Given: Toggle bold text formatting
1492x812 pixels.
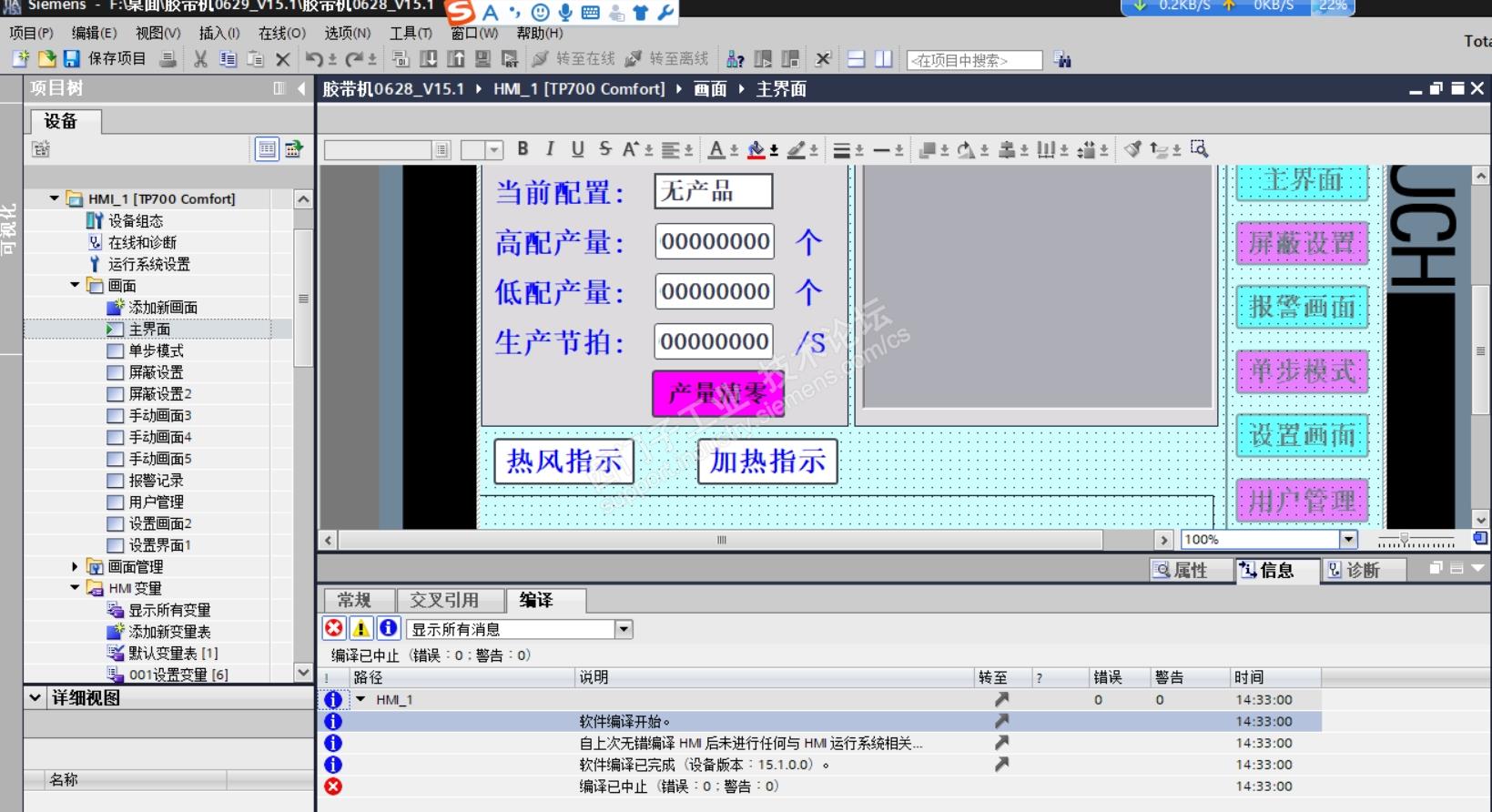Looking at the screenshot, I should pos(523,149).
